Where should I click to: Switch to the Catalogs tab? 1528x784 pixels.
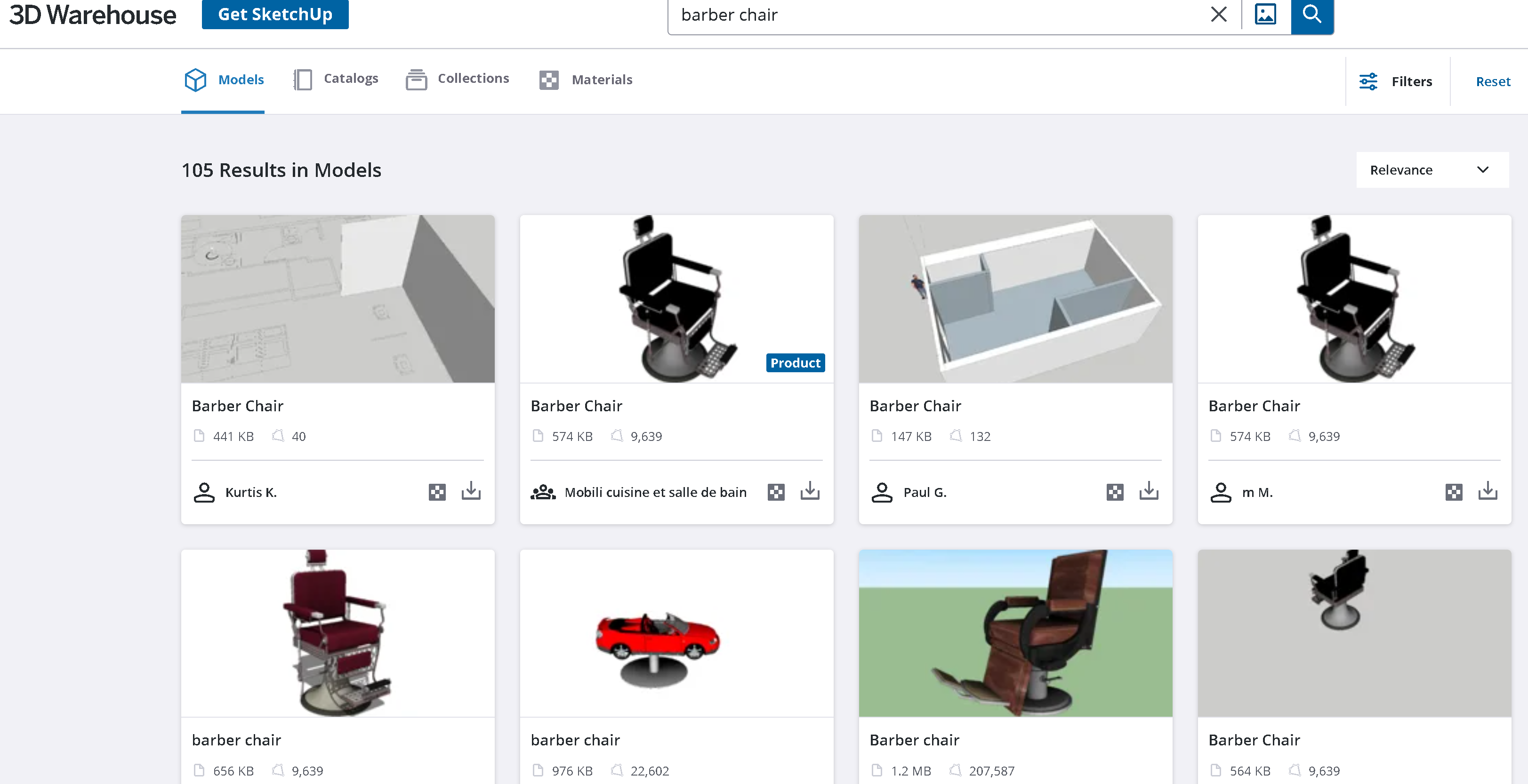click(x=336, y=80)
